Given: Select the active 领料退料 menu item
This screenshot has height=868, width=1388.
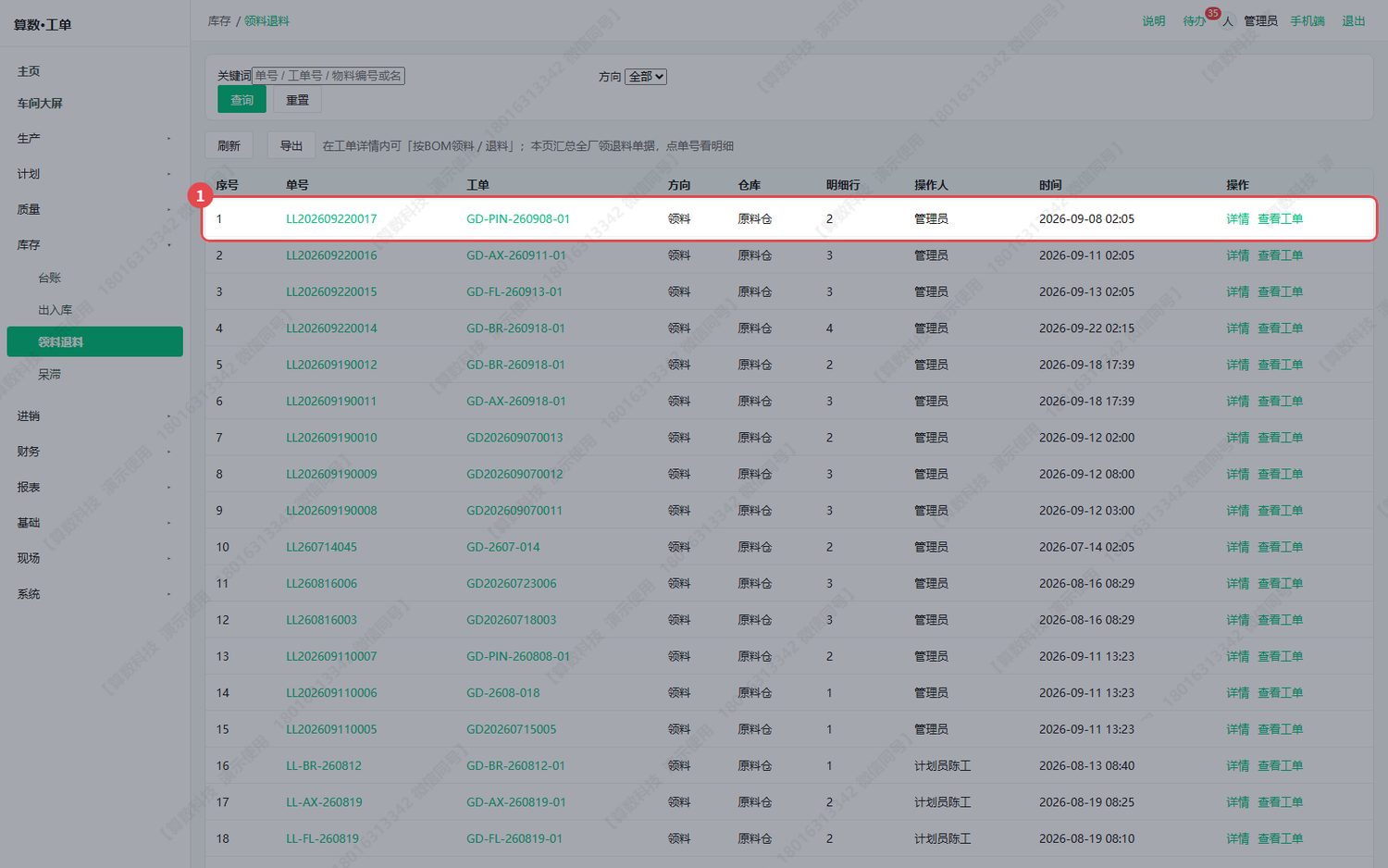Looking at the screenshot, I should pyautogui.click(x=94, y=341).
